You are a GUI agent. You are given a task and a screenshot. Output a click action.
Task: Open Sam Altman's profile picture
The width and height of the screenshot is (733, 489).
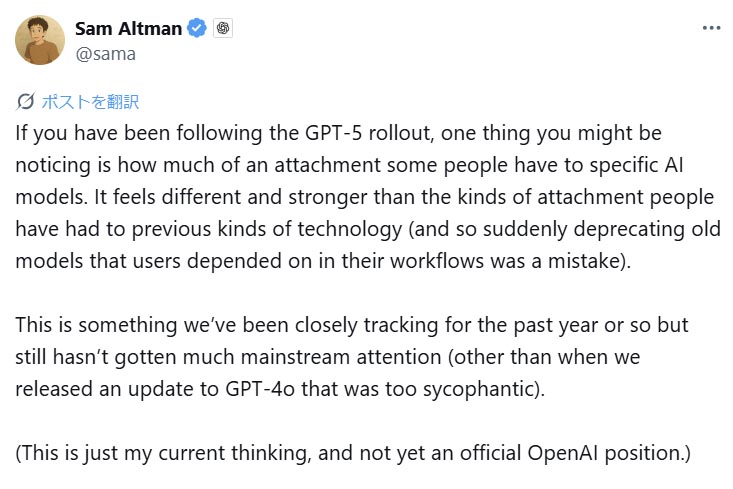point(38,41)
